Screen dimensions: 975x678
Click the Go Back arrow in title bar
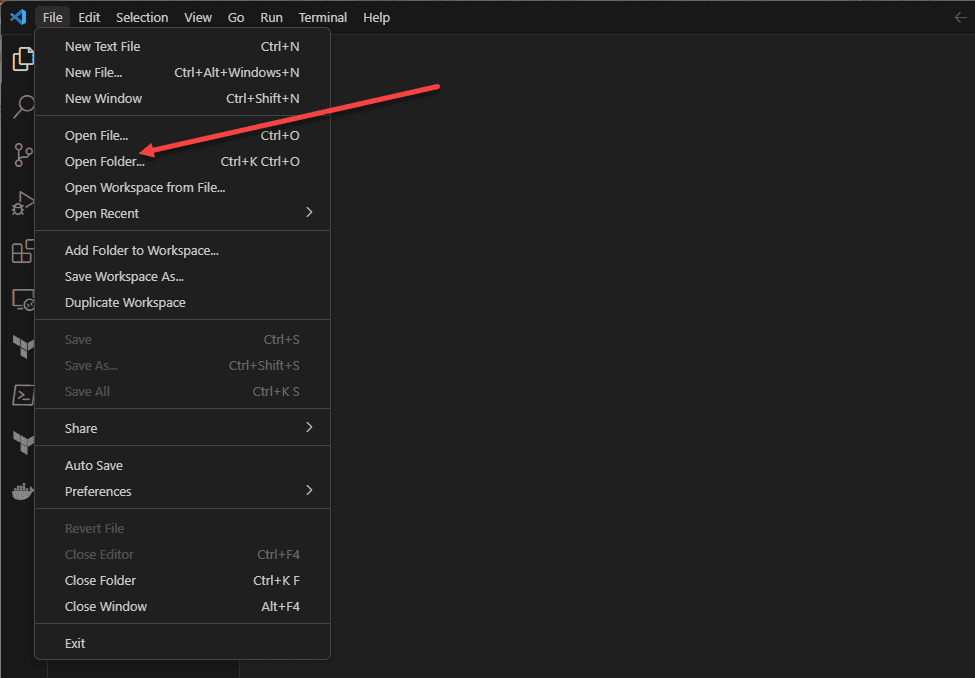pyautogui.click(x=961, y=17)
